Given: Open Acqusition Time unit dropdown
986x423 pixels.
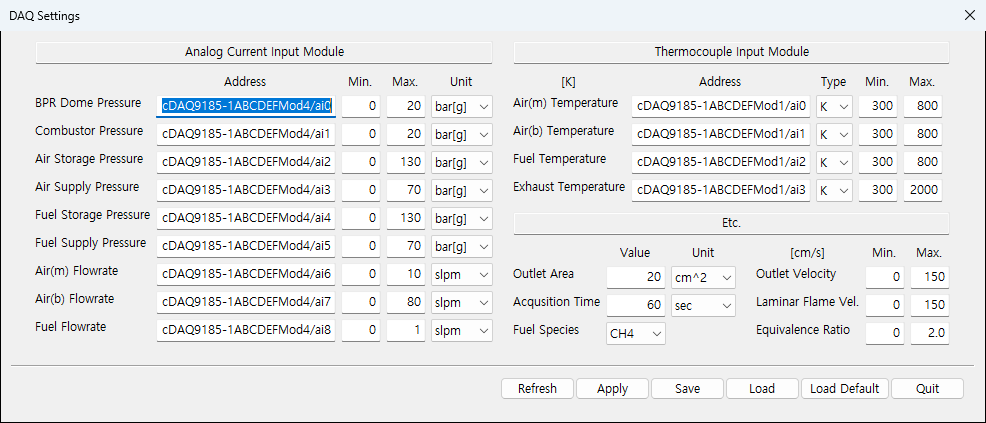Looking at the screenshot, I should point(703,305).
